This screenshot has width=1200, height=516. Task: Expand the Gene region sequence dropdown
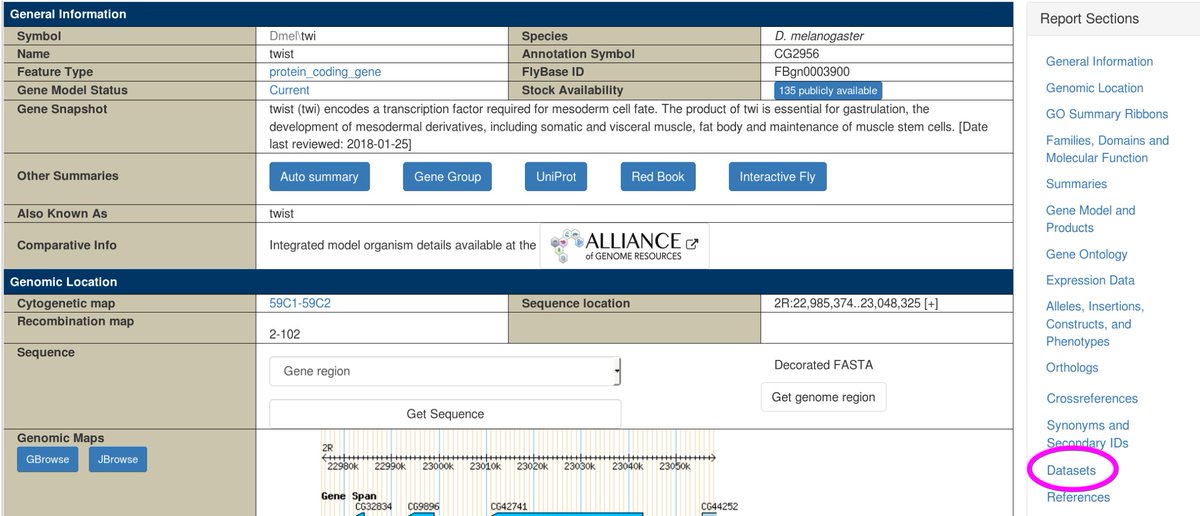(445, 371)
